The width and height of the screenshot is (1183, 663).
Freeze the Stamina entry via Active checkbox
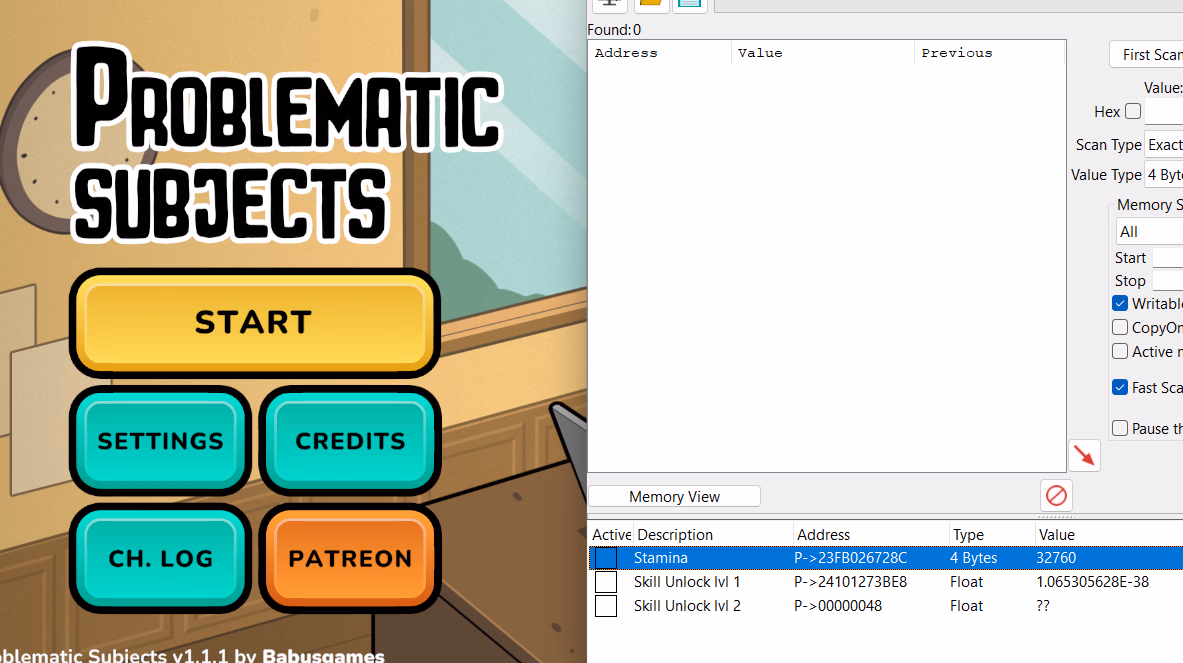606,558
